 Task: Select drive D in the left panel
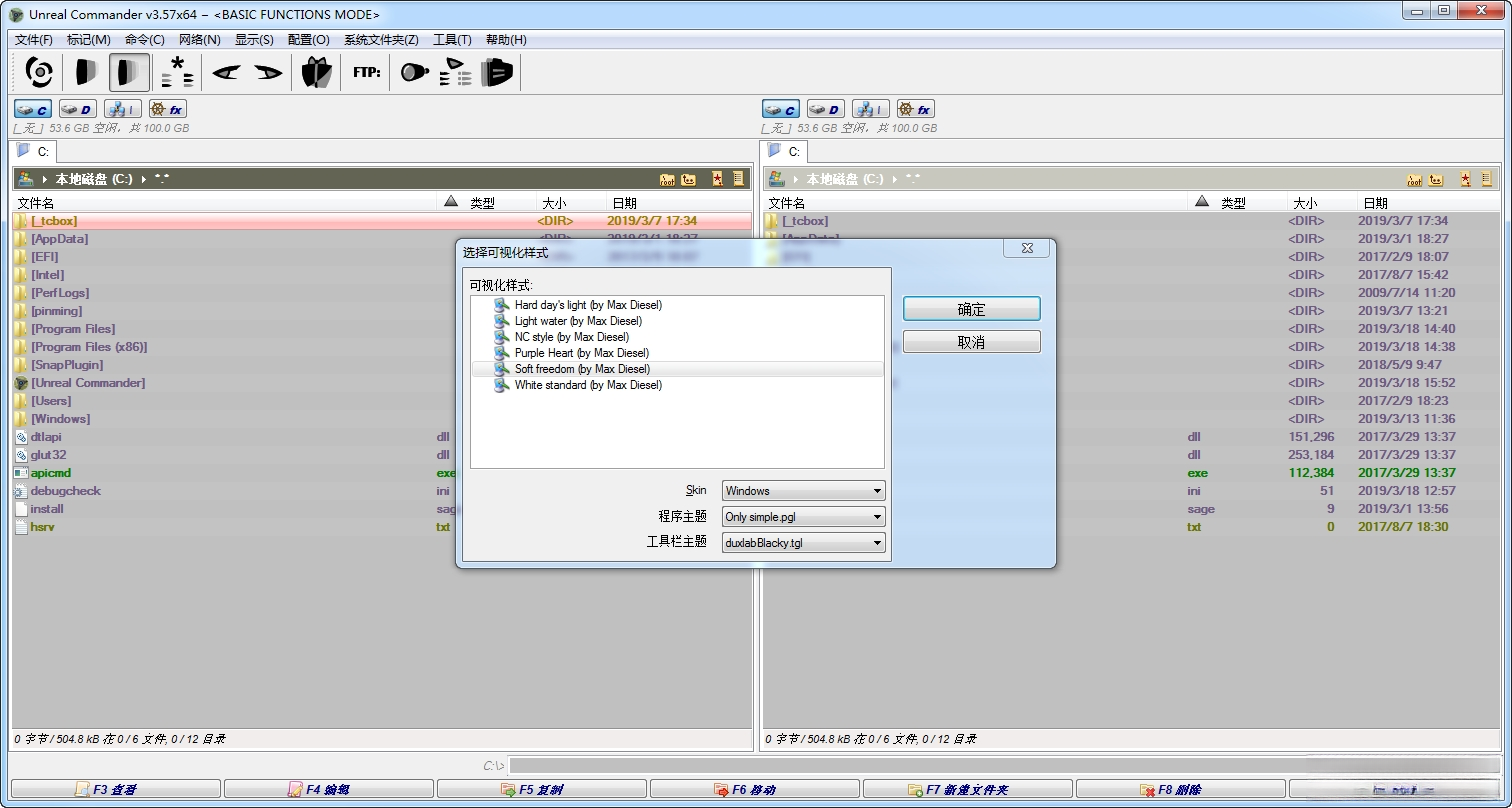(x=78, y=109)
